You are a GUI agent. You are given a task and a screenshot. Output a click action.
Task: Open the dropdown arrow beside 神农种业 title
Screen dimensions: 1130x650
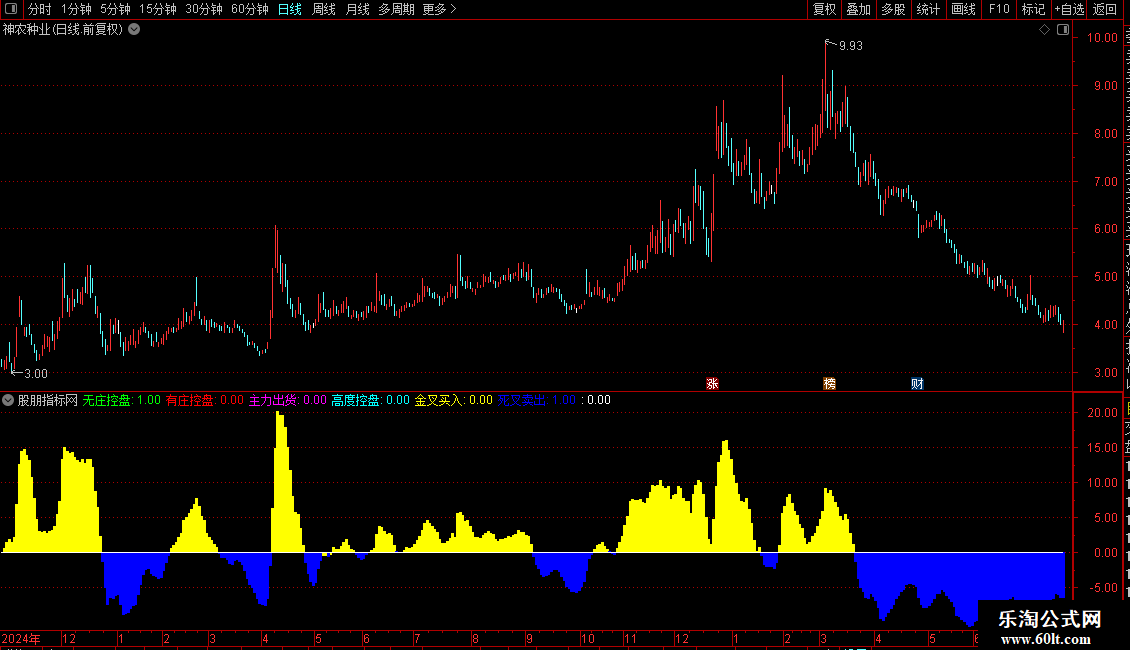tap(134, 30)
